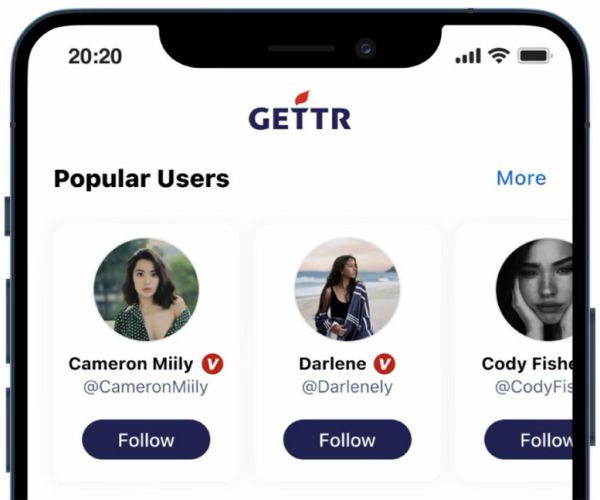Follow Cameron Miily
Image resolution: width=600 pixels, height=500 pixels.
pyautogui.click(x=146, y=440)
